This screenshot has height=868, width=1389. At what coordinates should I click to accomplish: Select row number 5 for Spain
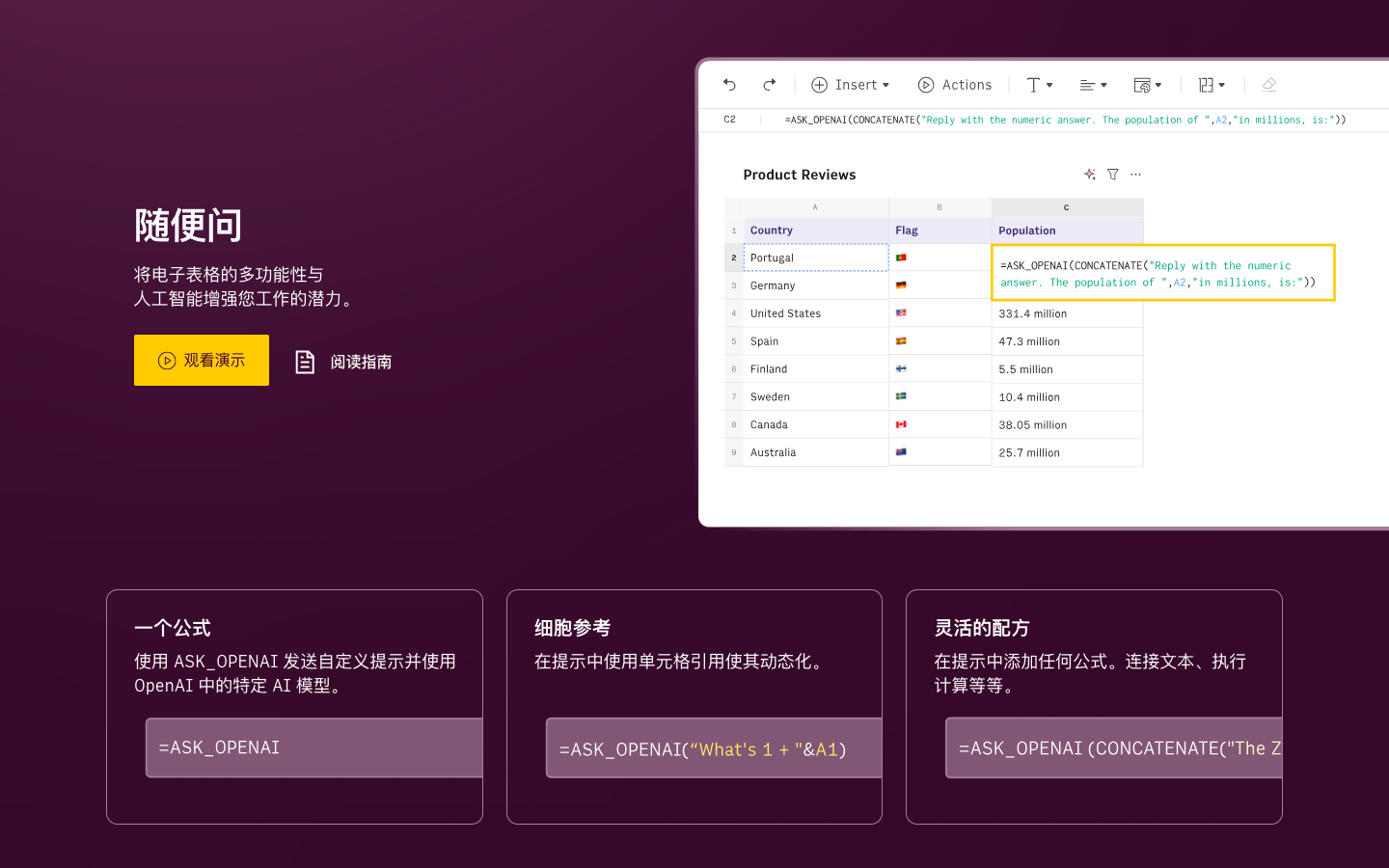pyautogui.click(x=733, y=340)
